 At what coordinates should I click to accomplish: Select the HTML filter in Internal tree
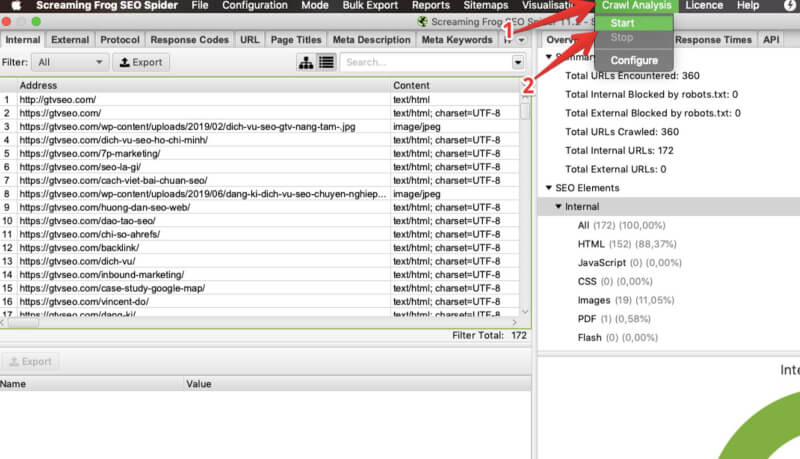tap(627, 244)
